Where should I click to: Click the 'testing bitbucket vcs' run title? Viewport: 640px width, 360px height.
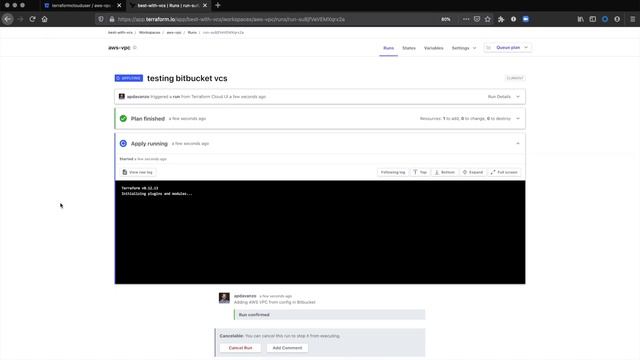[187, 78]
